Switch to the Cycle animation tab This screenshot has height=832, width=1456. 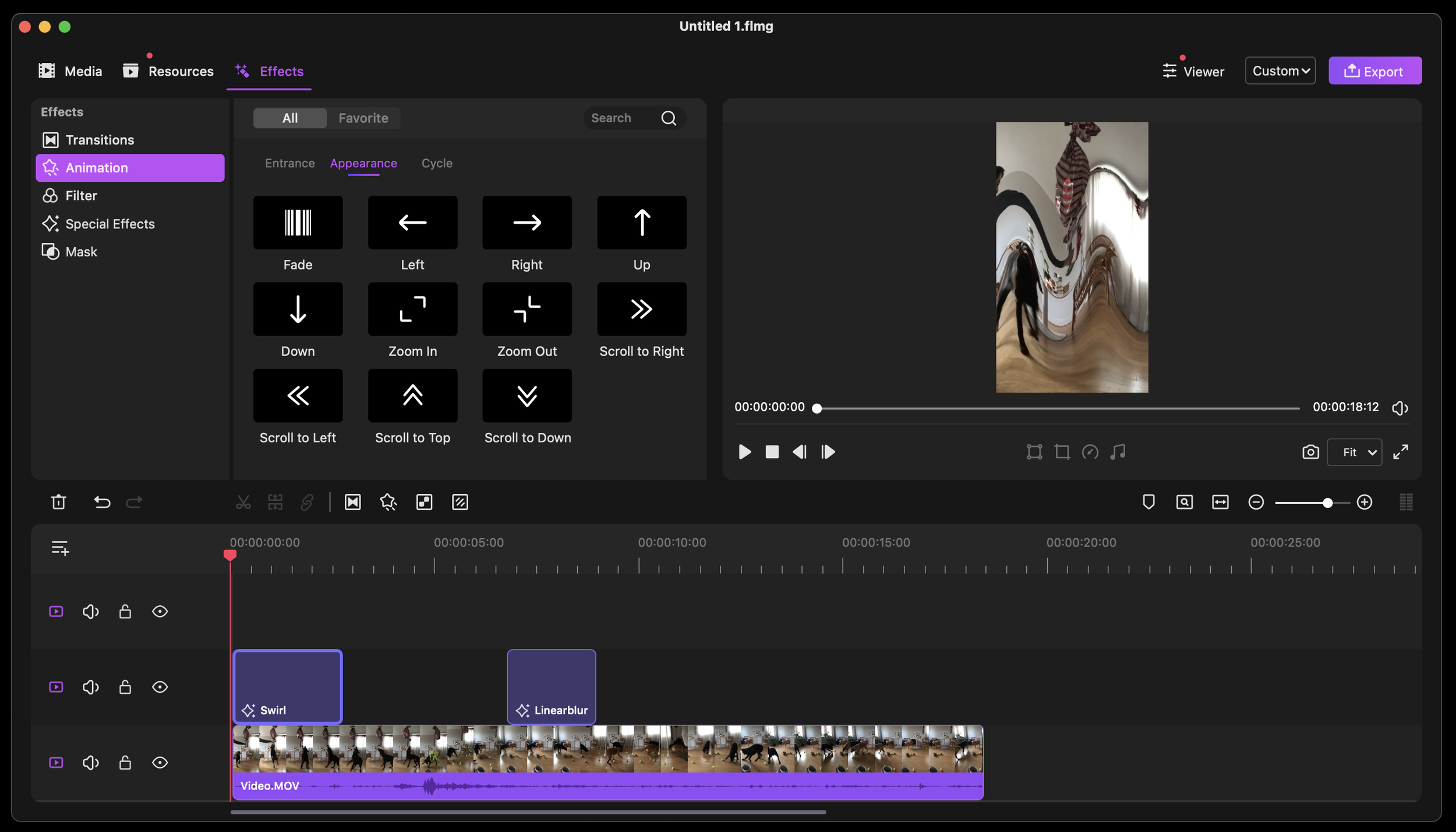click(436, 163)
